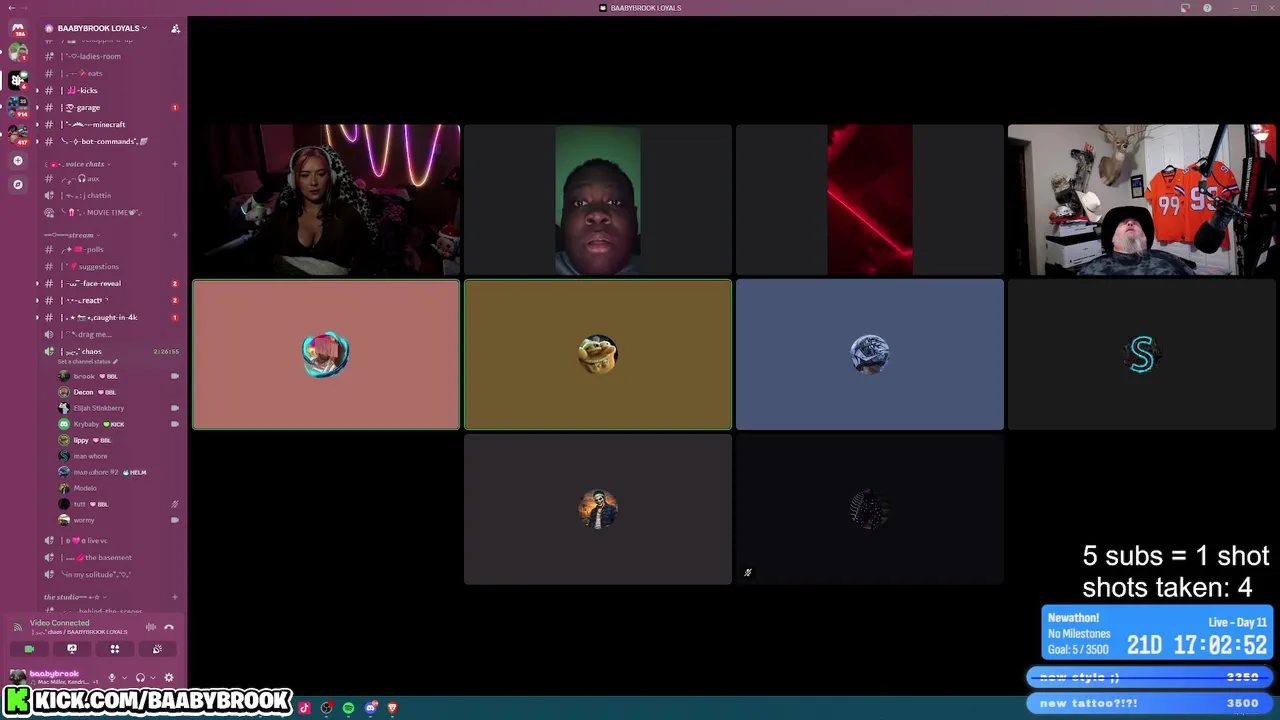This screenshot has height=720, width=1280.
Task: Open TikTok icon in taskbar
Action: (304, 708)
